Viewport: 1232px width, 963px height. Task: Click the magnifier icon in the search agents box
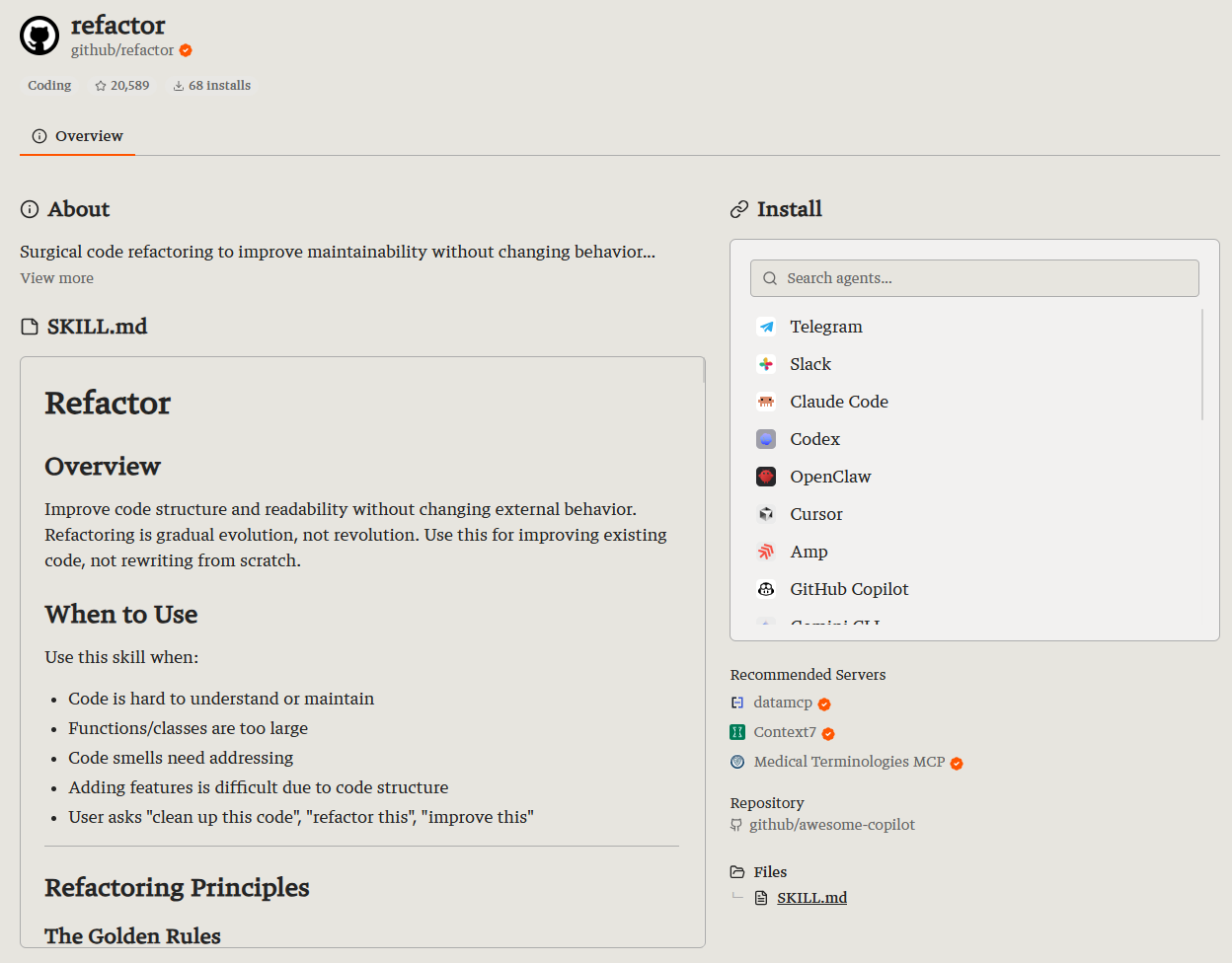[x=770, y=278]
